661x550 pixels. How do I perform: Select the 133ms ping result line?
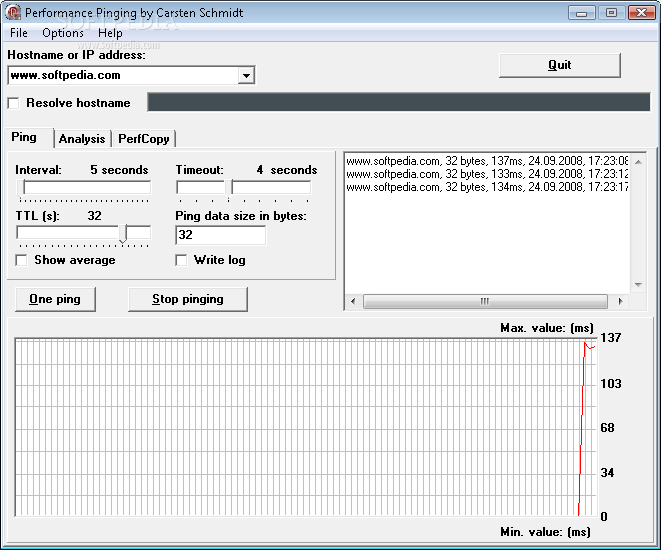point(487,174)
